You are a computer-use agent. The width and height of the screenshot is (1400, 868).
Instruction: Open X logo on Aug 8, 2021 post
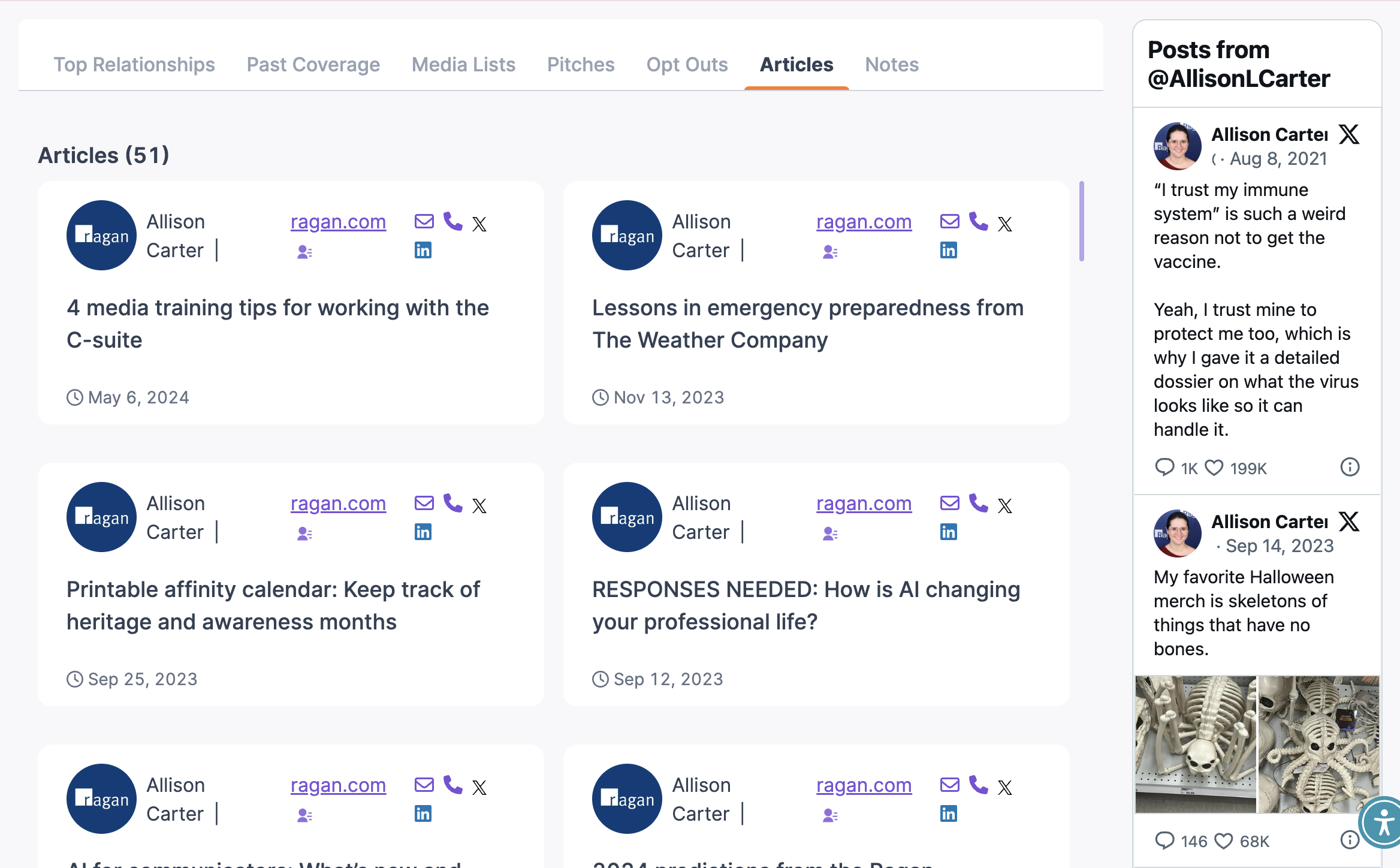point(1349,134)
